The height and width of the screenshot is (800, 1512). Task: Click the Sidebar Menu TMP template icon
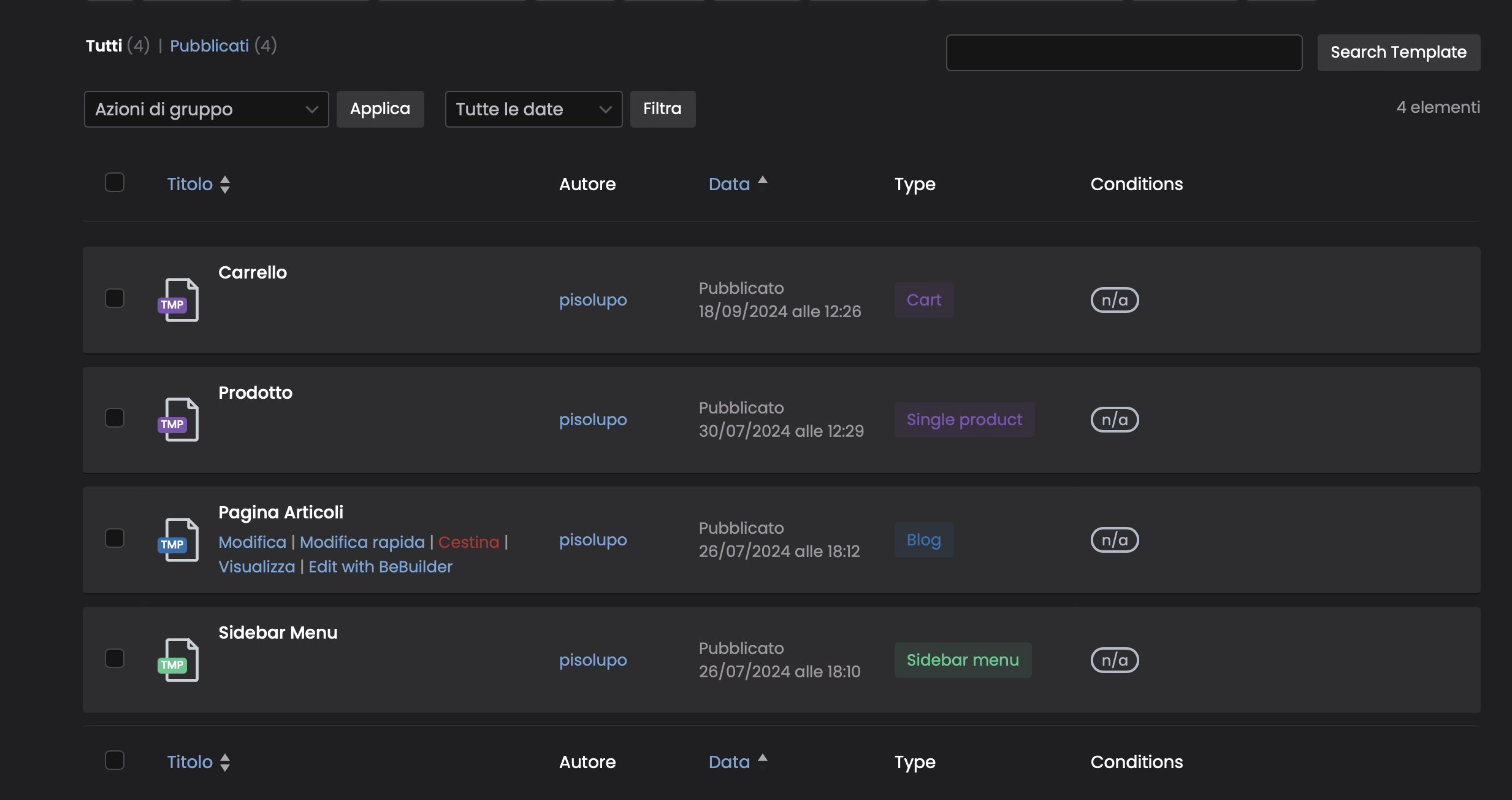click(x=178, y=660)
